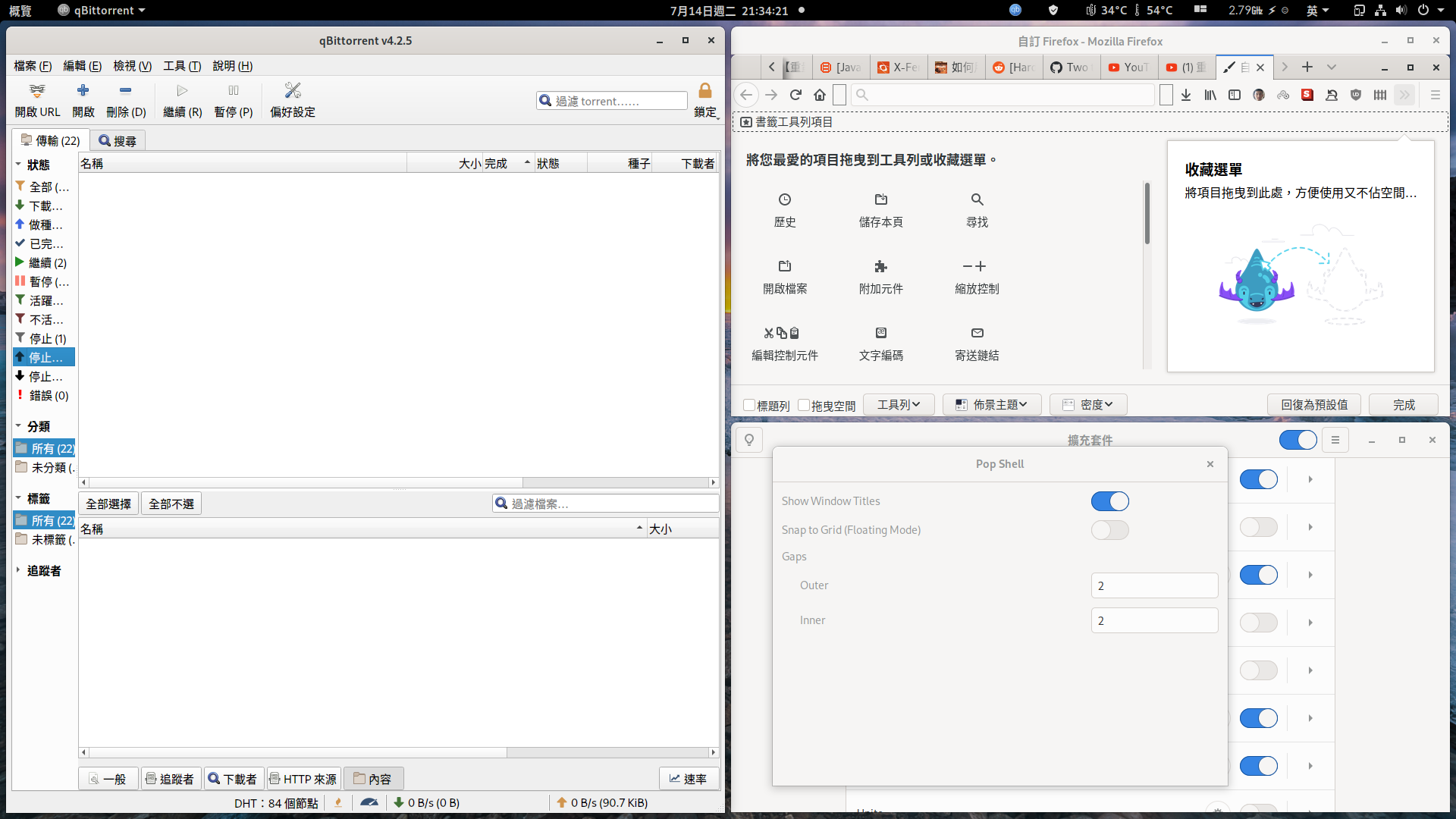
Task: Click the 鎖定 padlock icon in qBittorrent
Action: (x=705, y=91)
